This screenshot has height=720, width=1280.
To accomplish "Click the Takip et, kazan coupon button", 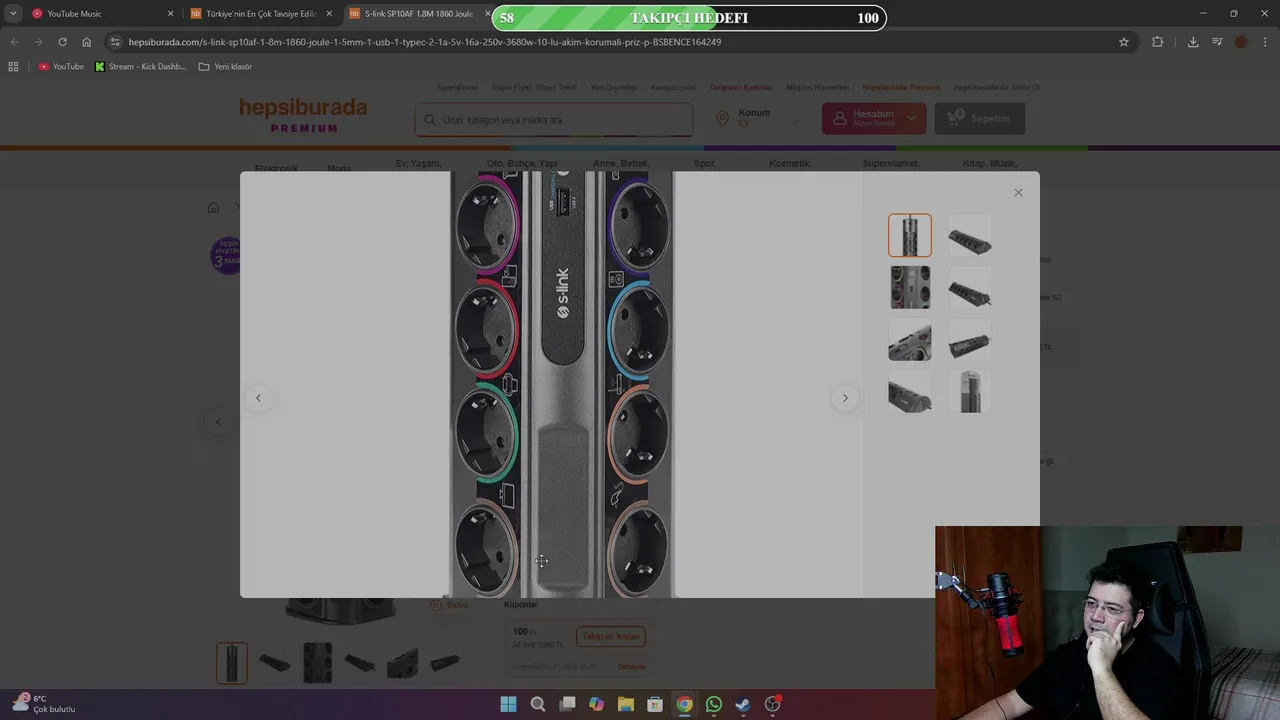I will click(x=611, y=636).
